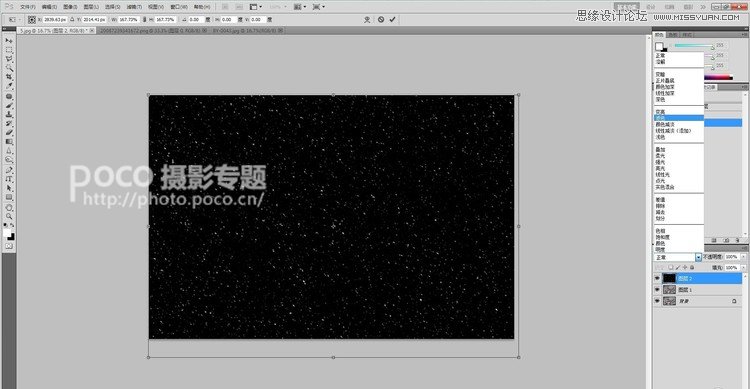Toggle lock transparent pixels
Screen dimensions: 750x389
[x=672, y=267]
